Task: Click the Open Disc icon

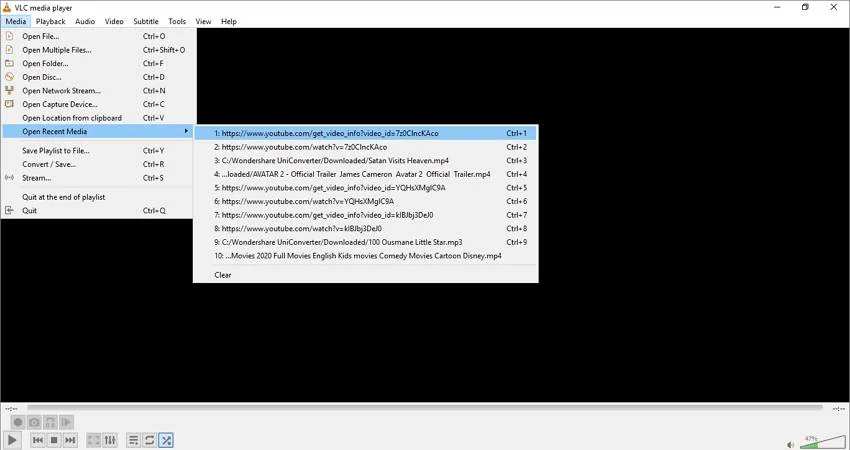Action: click(x=9, y=76)
